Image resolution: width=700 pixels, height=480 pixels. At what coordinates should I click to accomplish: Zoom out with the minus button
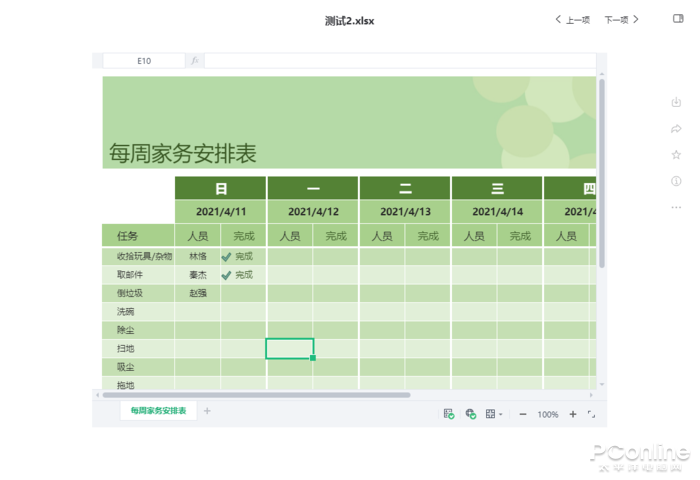[523, 414]
